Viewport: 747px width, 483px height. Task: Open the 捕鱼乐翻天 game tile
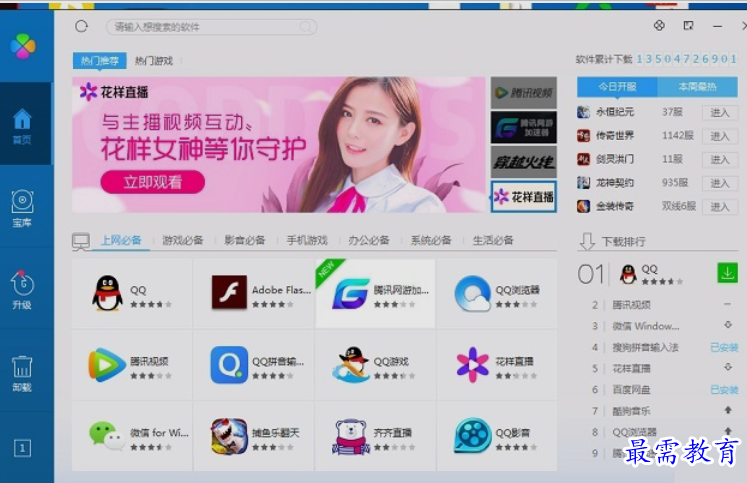click(254, 436)
